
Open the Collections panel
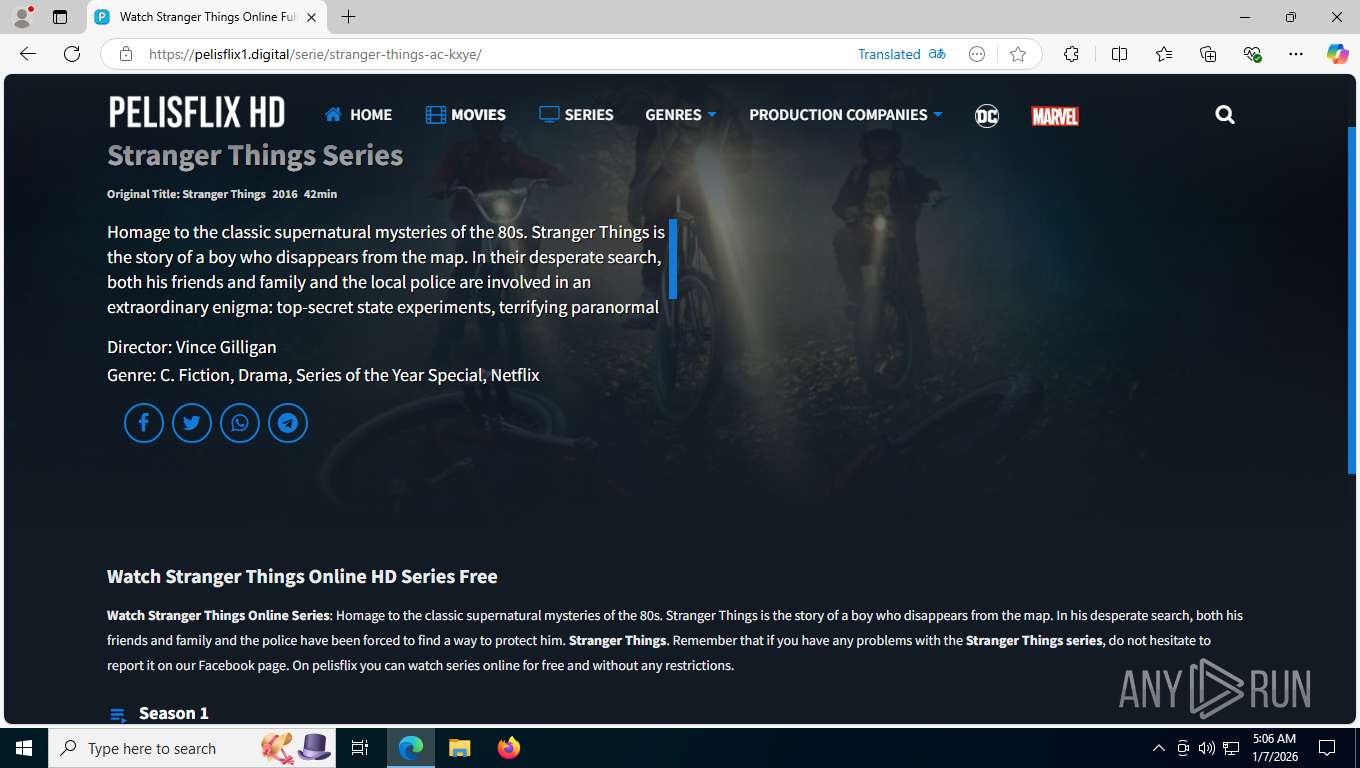[1208, 54]
